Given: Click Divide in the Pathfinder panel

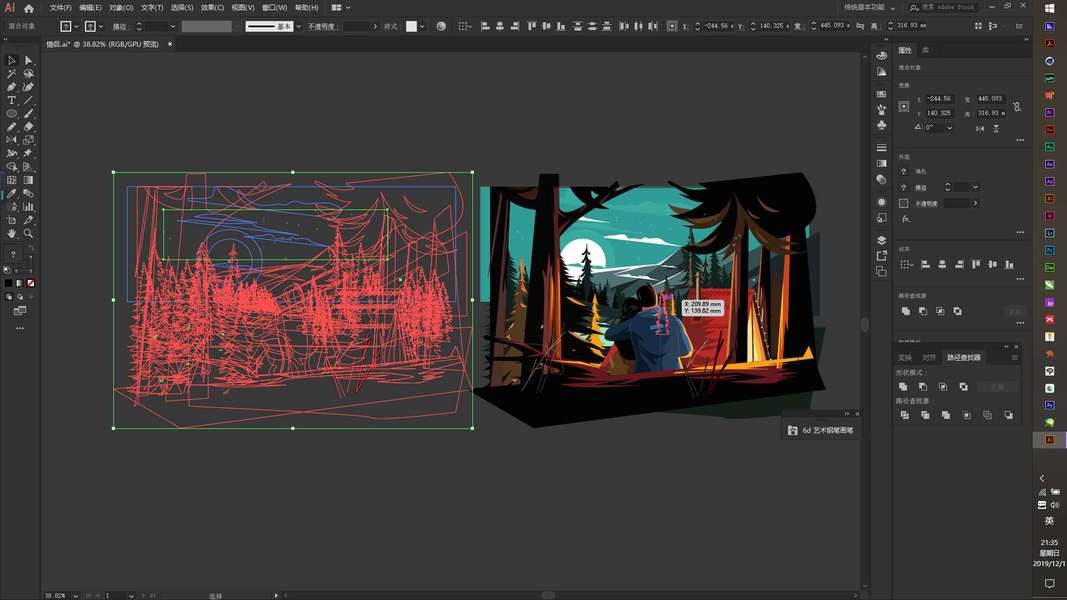Looking at the screenshot, I should [x=904, y=415].
